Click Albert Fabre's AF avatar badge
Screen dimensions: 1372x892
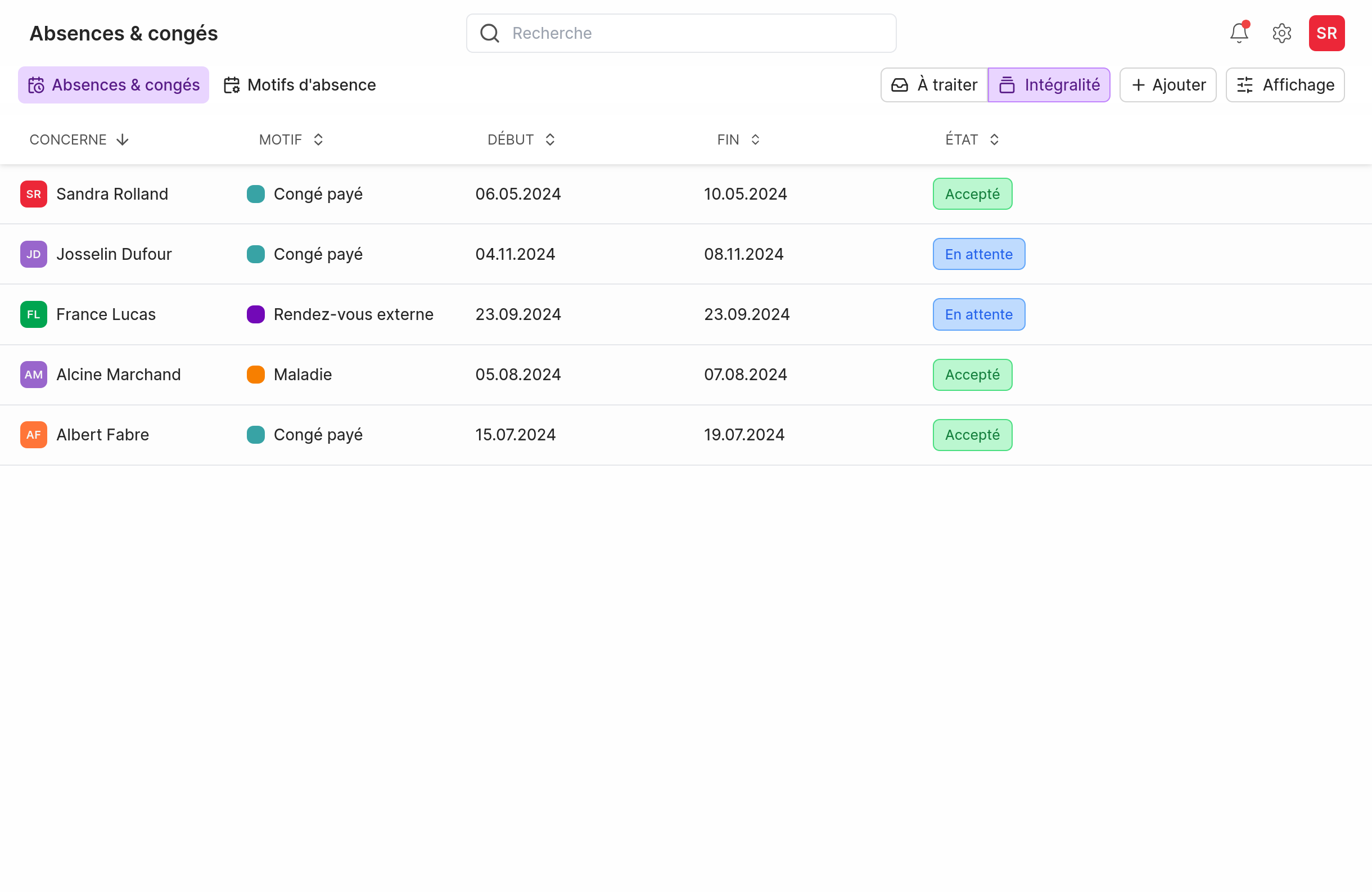[x=33, y=435]
